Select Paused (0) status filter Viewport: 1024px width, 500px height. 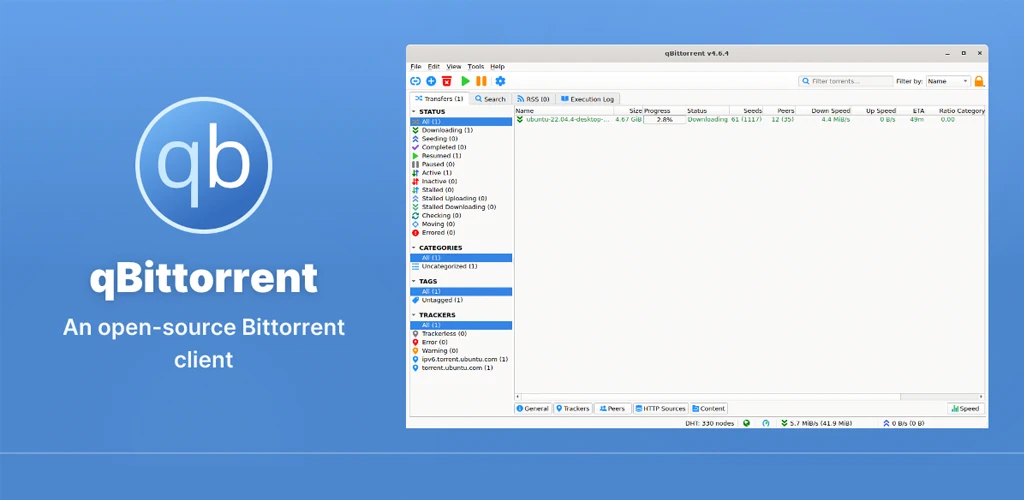coord(461,164)
